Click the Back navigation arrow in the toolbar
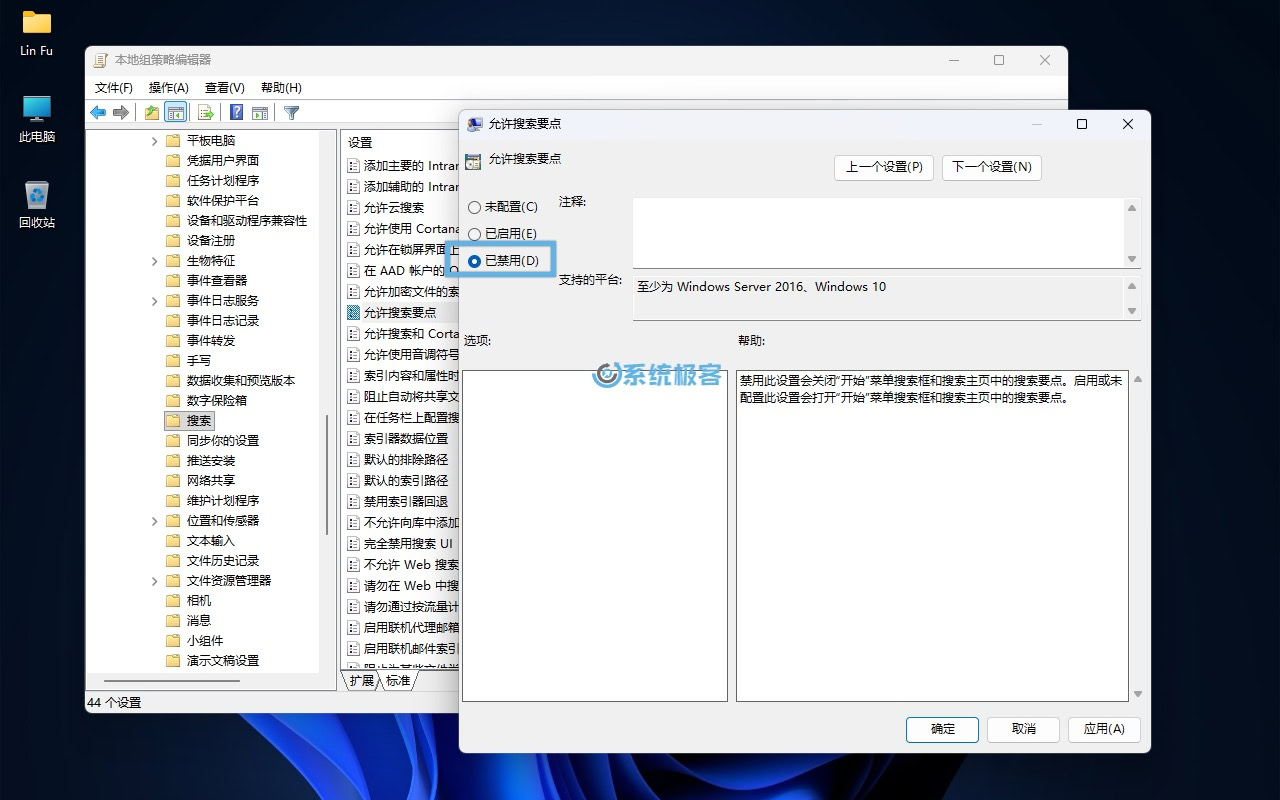 pyautogui.click(x=97, y=112)
